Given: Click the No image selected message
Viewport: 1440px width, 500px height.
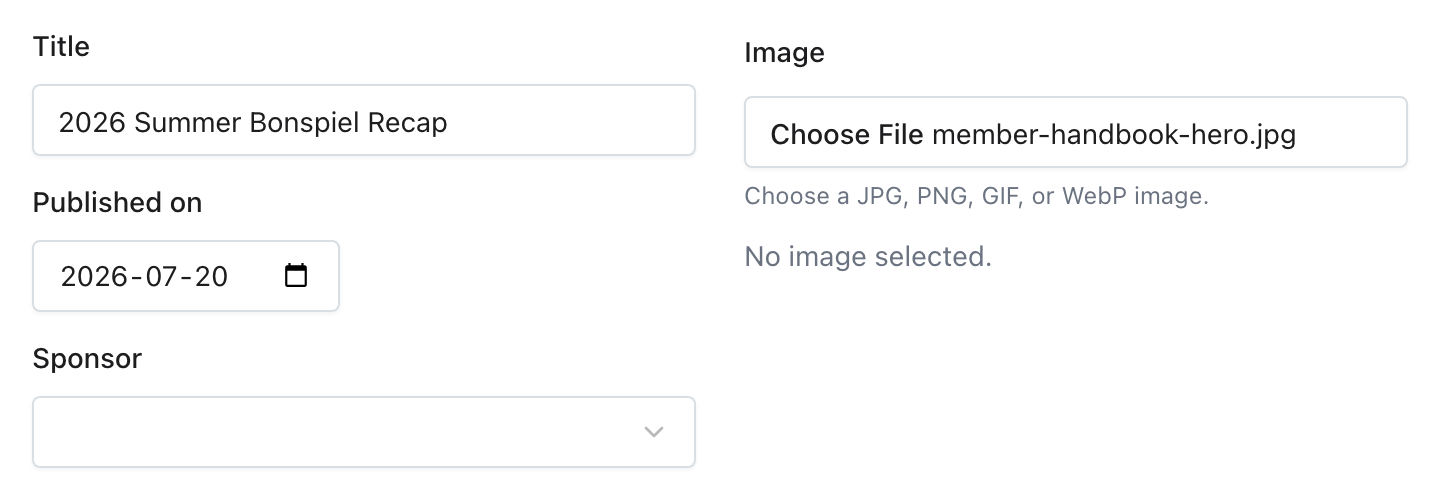Looking at the screenshot, I should tap(868, 257).
